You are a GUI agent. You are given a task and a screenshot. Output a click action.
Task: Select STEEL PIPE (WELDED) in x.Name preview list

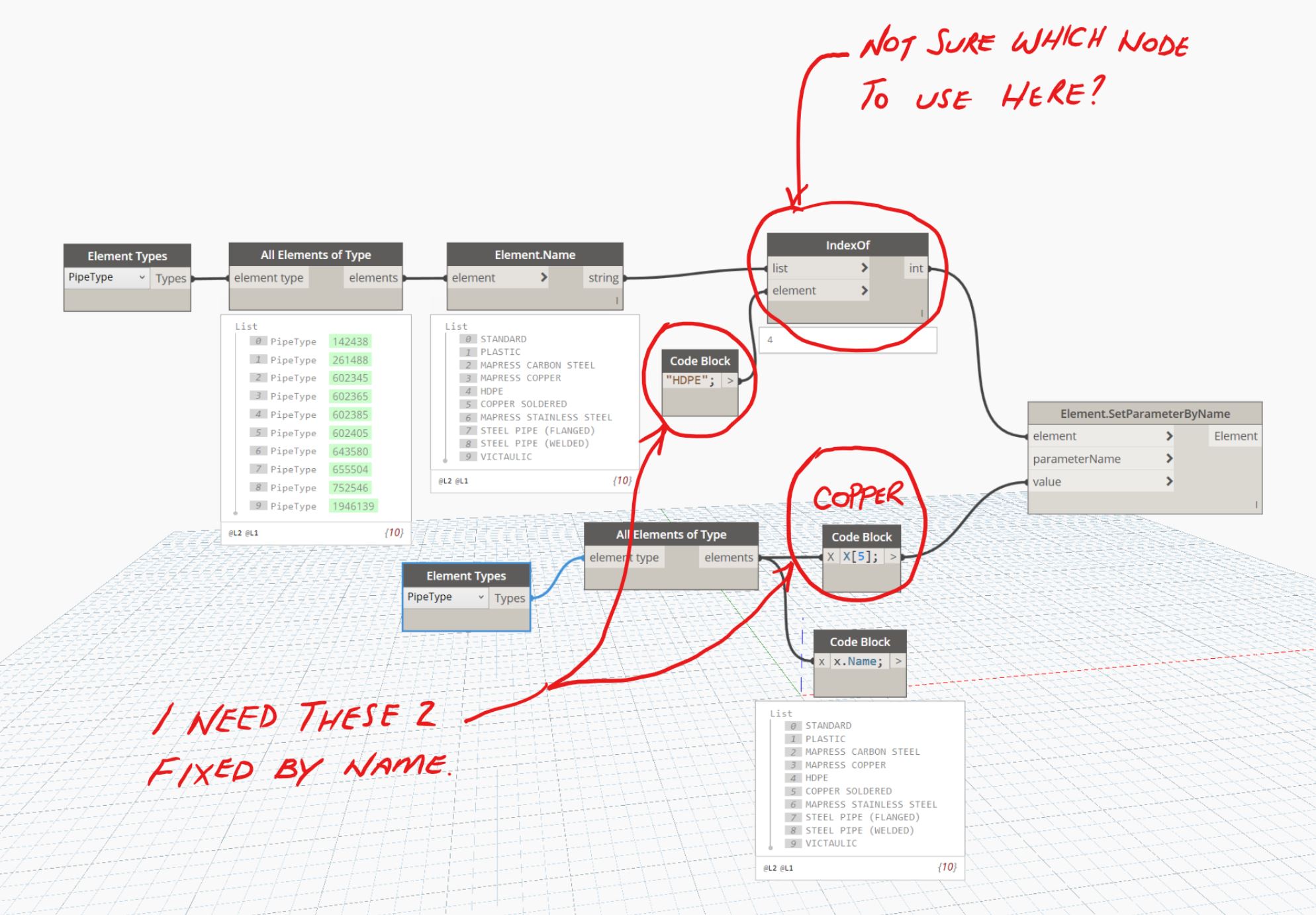[x=859, y=830]
